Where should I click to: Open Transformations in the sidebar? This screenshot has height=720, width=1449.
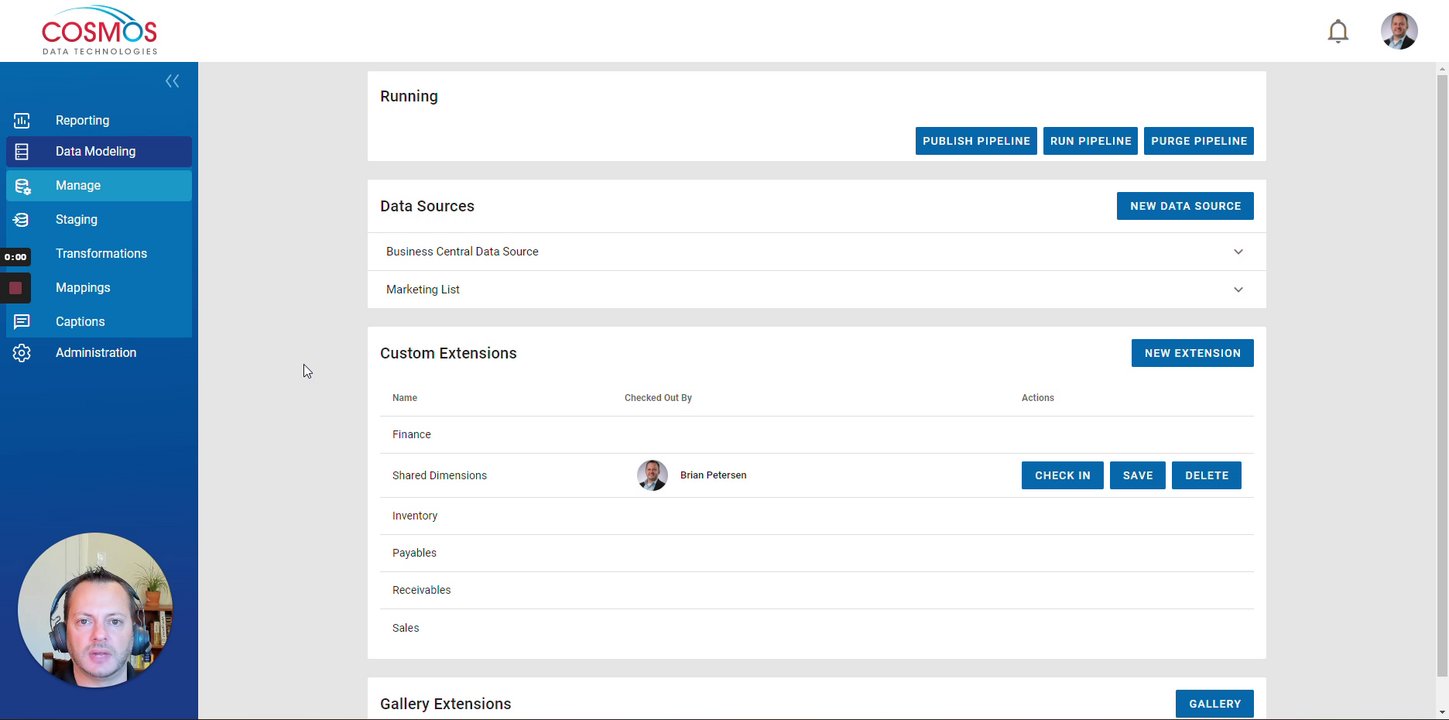pos(101,254)
